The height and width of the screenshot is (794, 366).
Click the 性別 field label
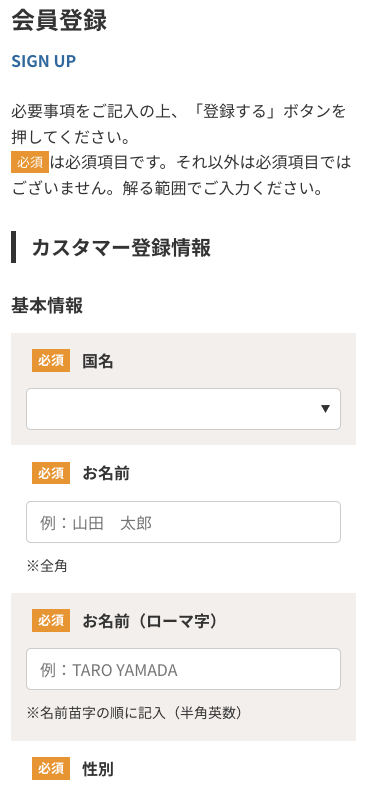[98, 769]
